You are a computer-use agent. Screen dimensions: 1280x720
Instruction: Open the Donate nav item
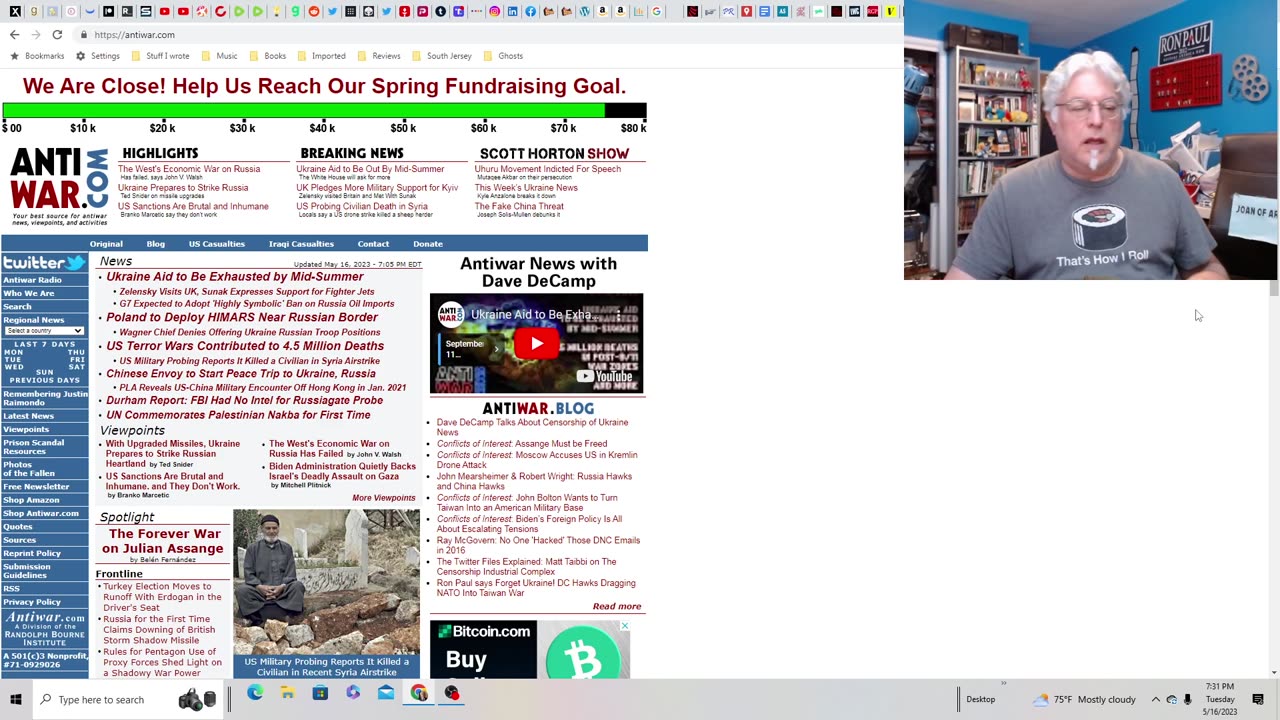point(428,244)
